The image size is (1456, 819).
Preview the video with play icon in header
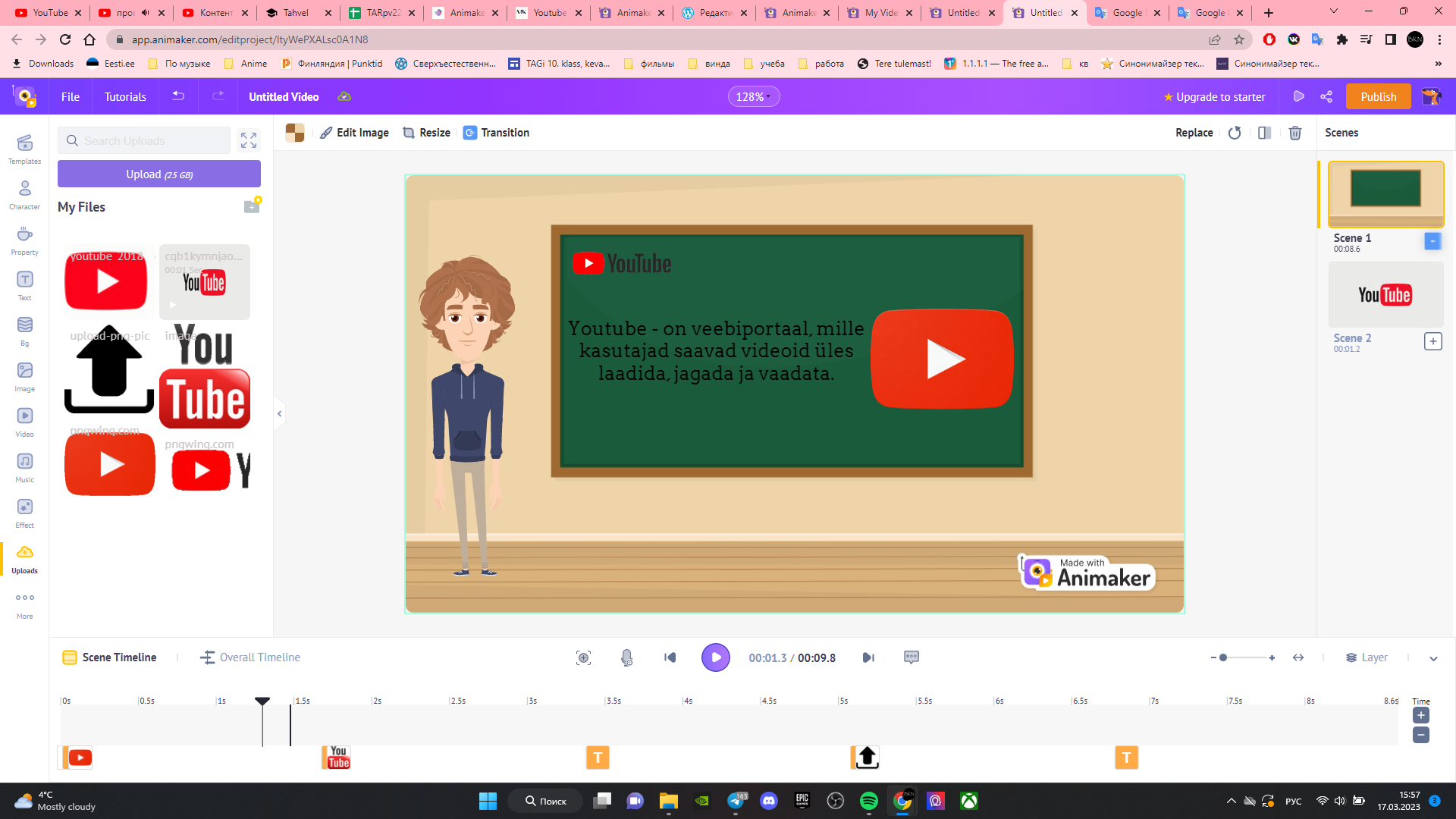pos(1298,96)
